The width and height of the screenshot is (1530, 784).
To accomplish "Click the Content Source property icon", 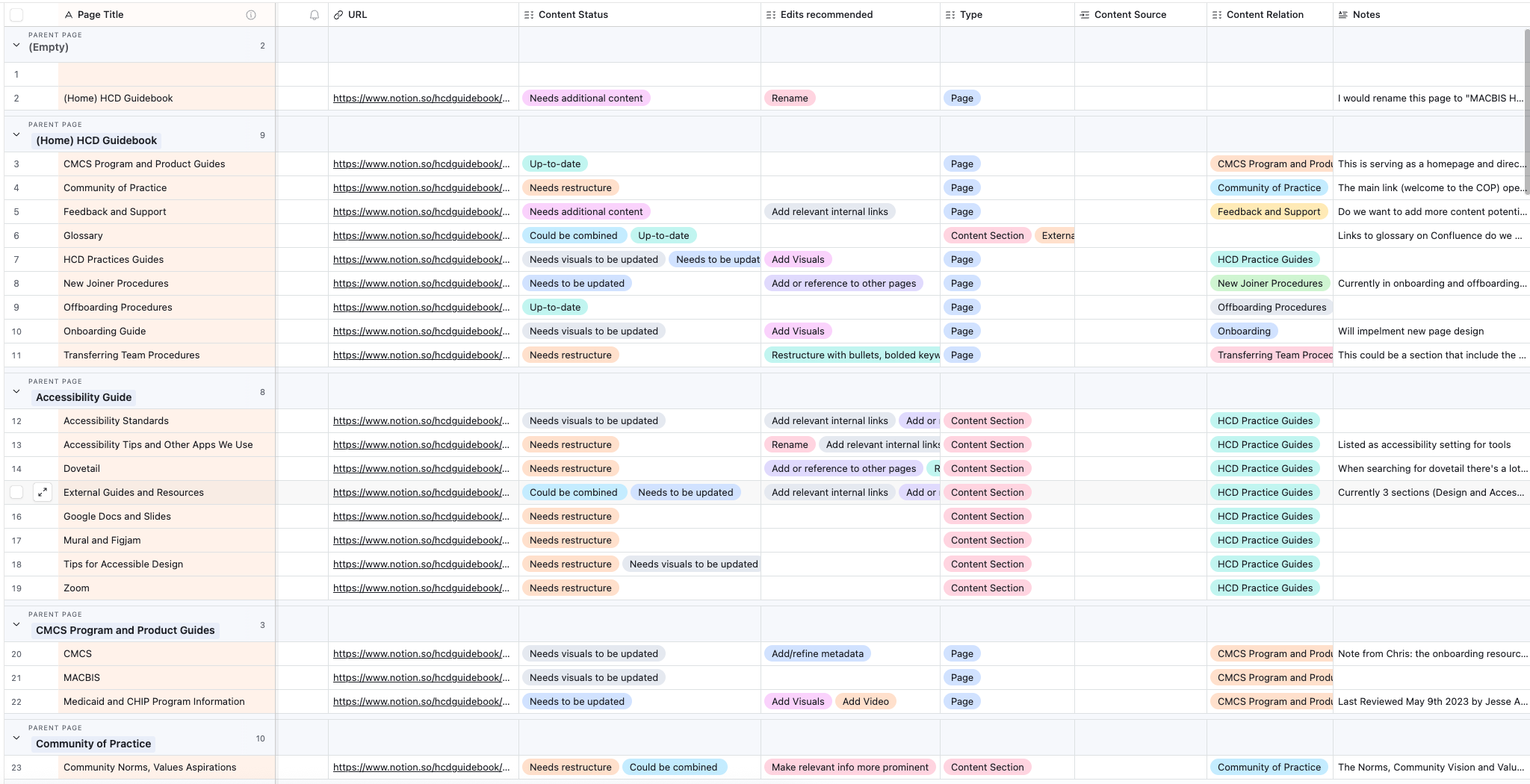I will [x=1083, y=14].
